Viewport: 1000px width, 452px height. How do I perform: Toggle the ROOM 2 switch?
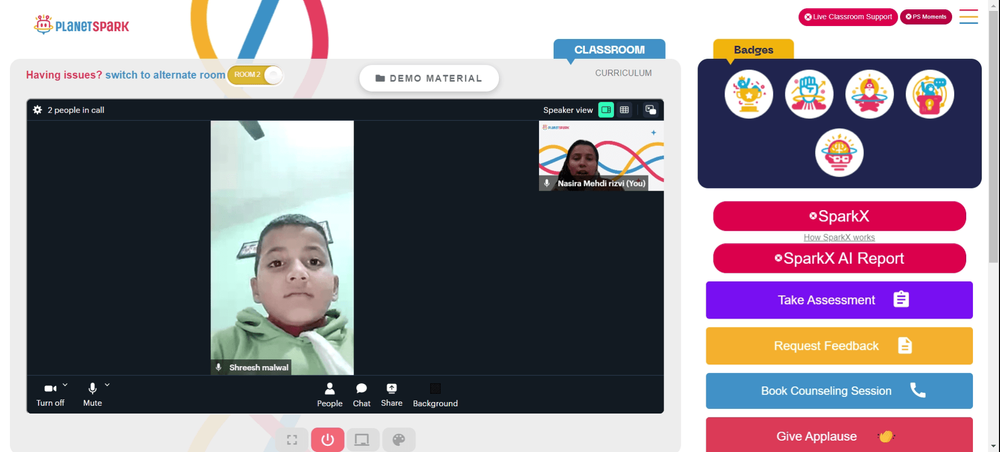coord(254,75)
